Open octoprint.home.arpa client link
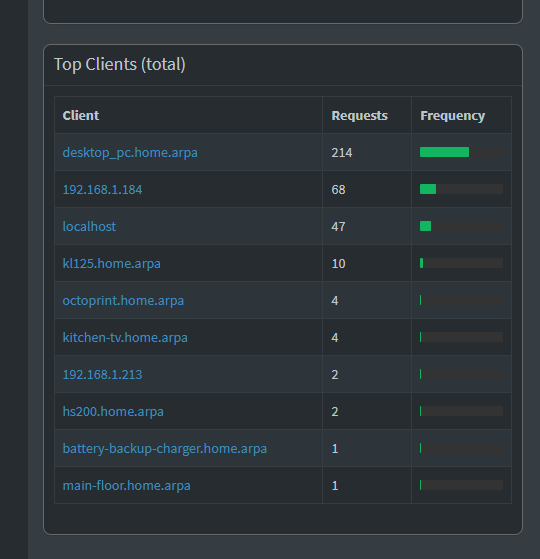540x559 pixels. (x=123, y=301)
